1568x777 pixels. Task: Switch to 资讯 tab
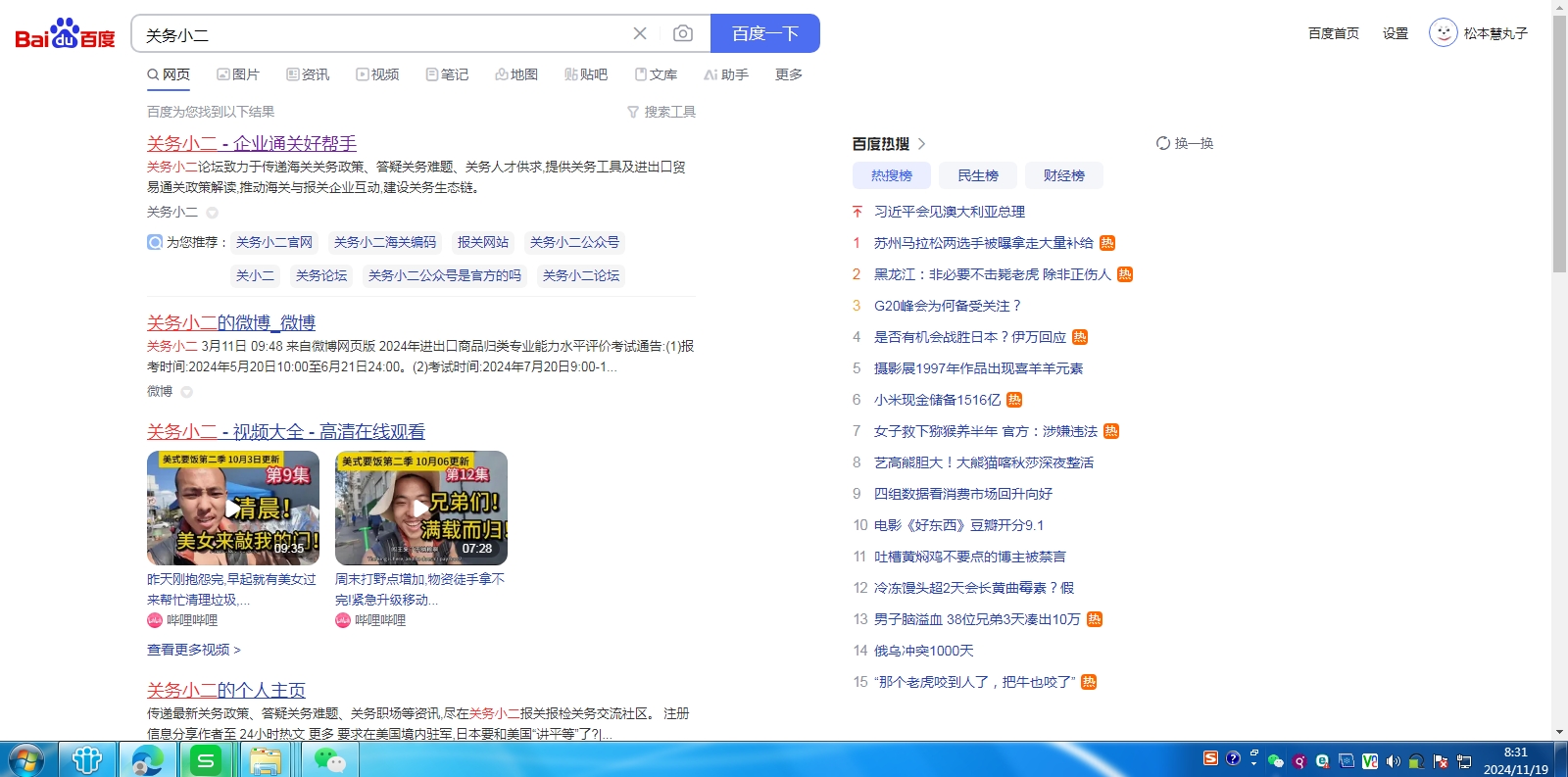(x=308, y=74)
